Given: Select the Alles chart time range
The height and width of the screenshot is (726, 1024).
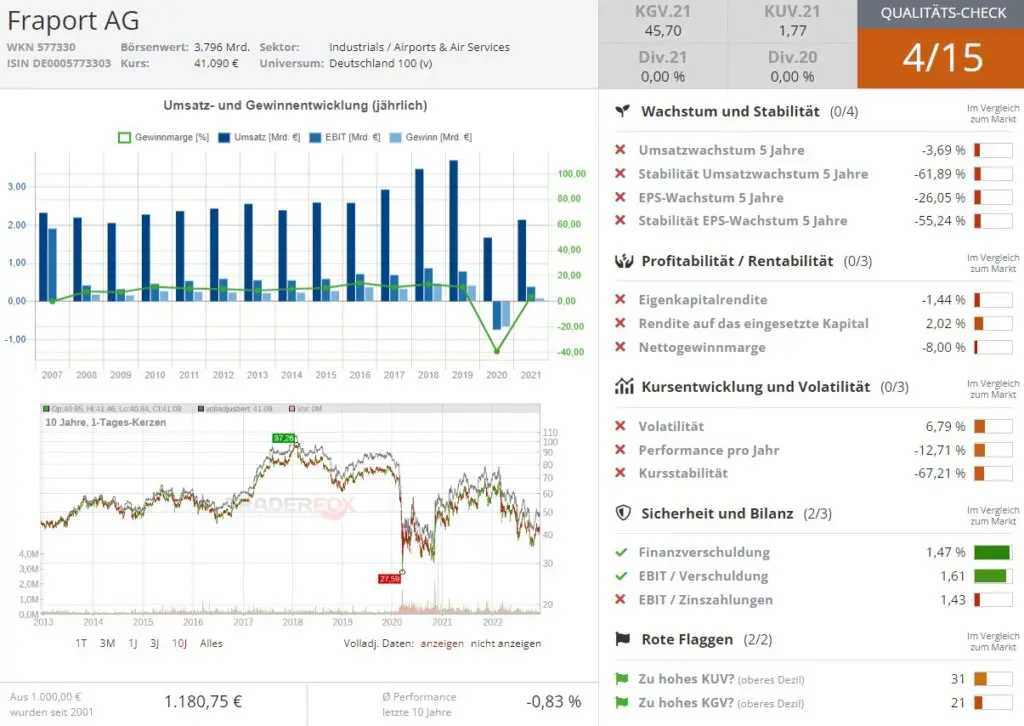Looking at the screenshot, I should click(x=211, y=643).
